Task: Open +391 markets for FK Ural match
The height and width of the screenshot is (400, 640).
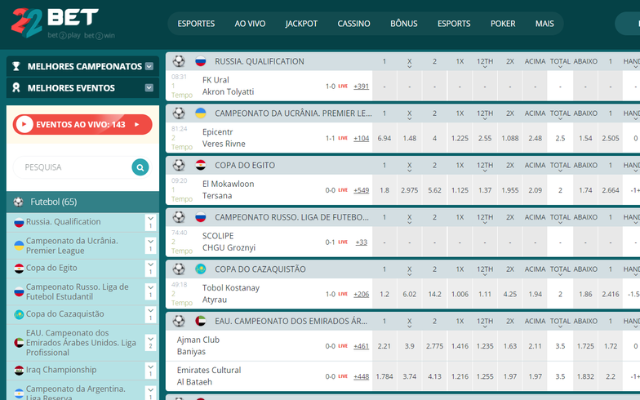Action: [x=361, y=86]
